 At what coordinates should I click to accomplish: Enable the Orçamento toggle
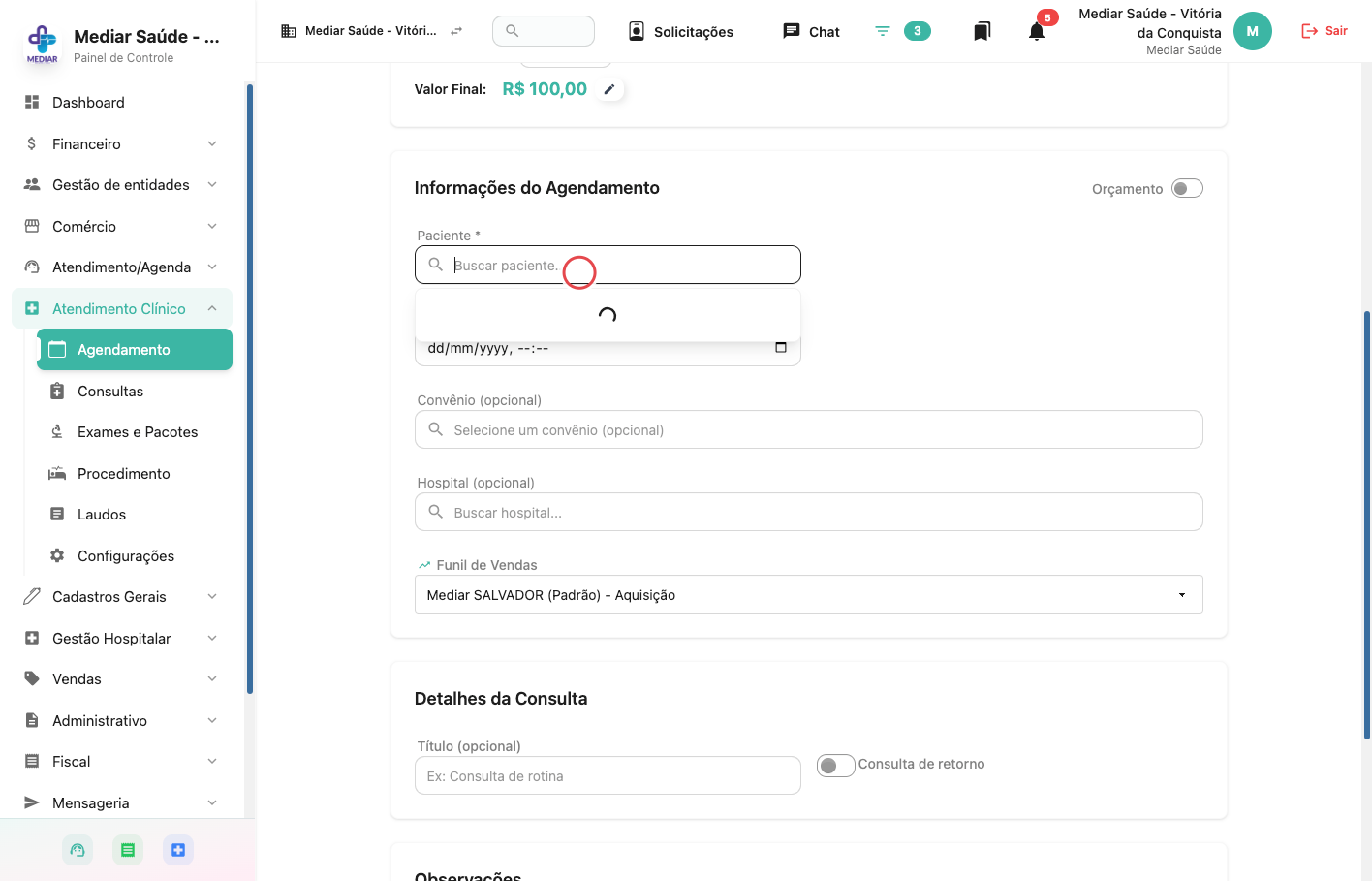point(1187,188)
